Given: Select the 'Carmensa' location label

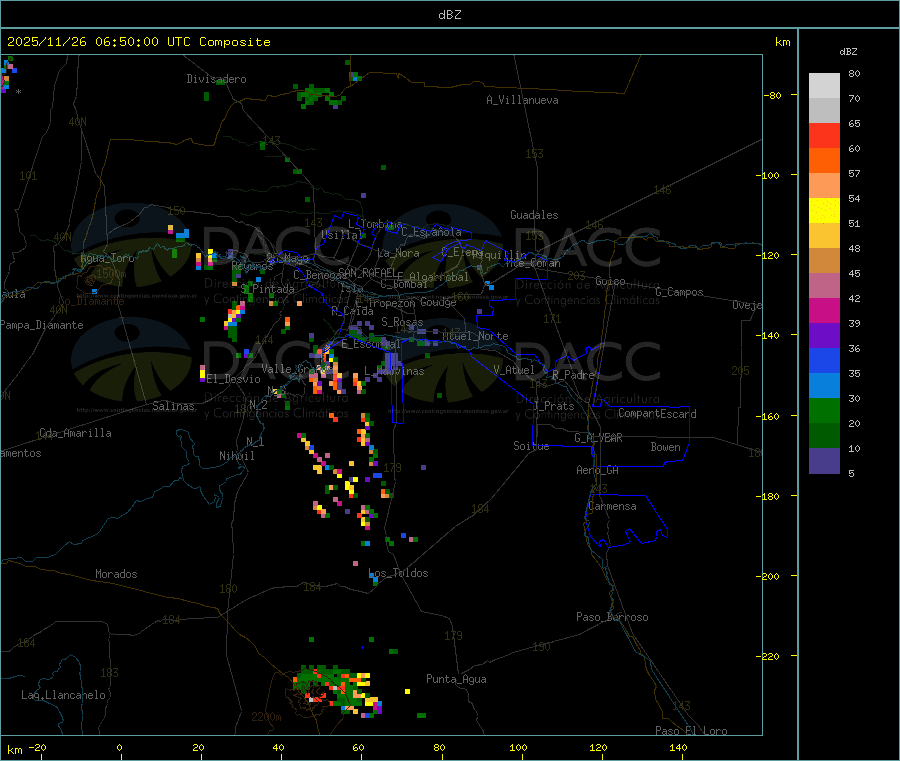Looking at the screenshot, I should 612,506.
